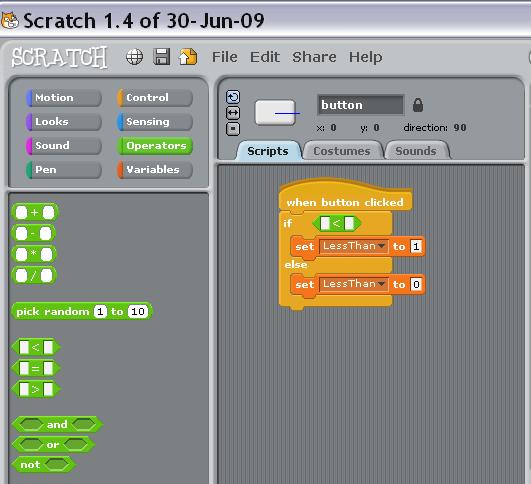531x484 pixels.
Task: Click the 'and' boolean operator block
Action: (57, 424)
